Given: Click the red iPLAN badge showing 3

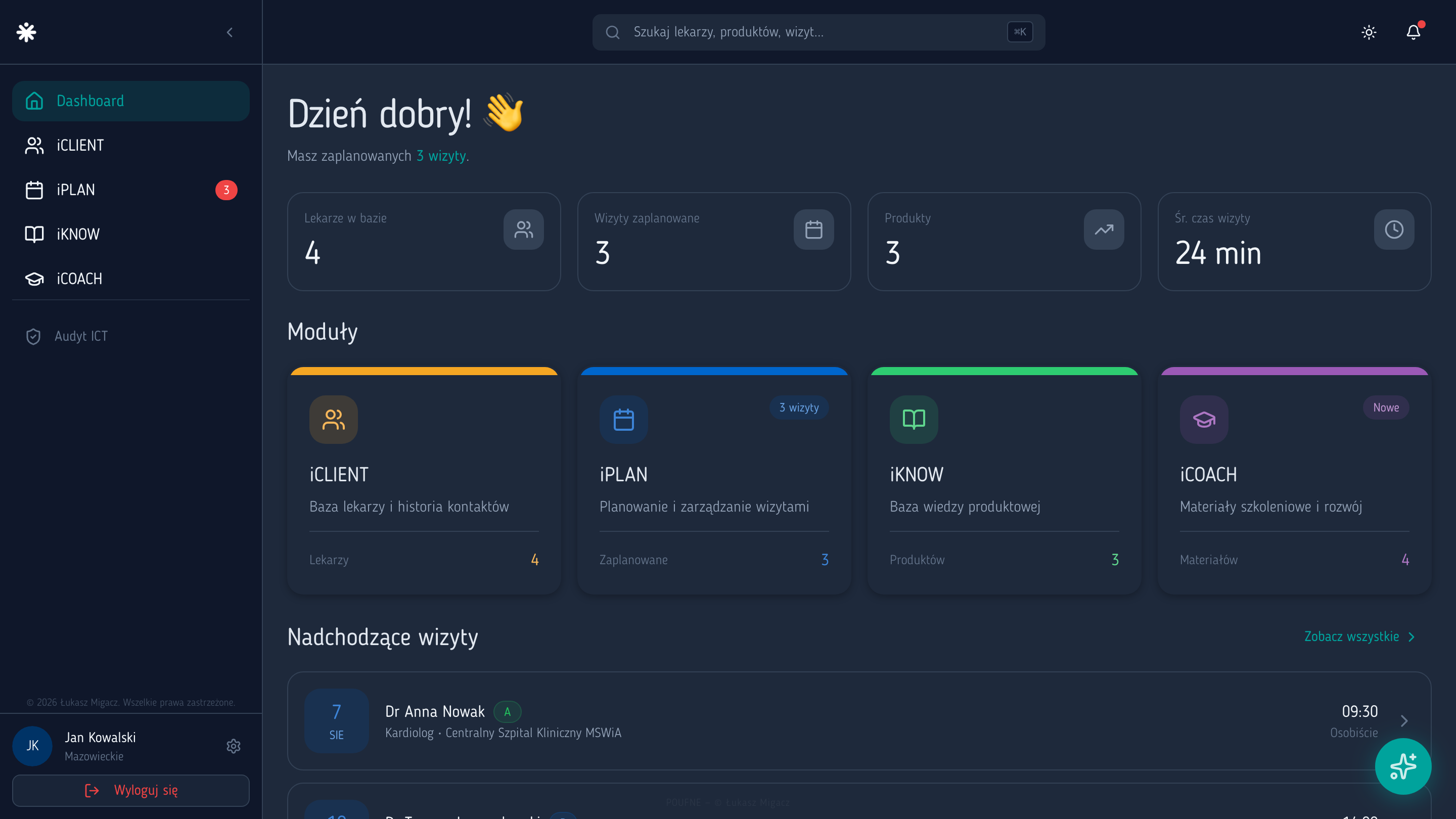Looking at the screenshot, I should (226, 190).
